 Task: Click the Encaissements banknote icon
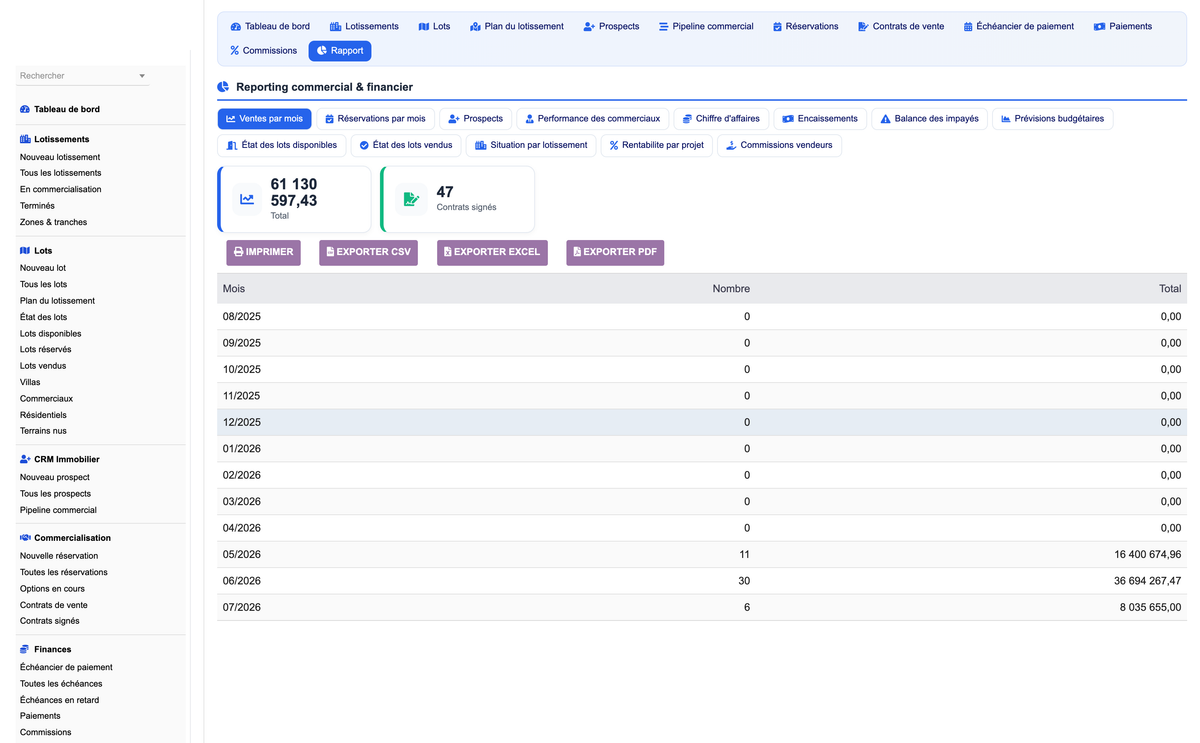pos(788,119)
